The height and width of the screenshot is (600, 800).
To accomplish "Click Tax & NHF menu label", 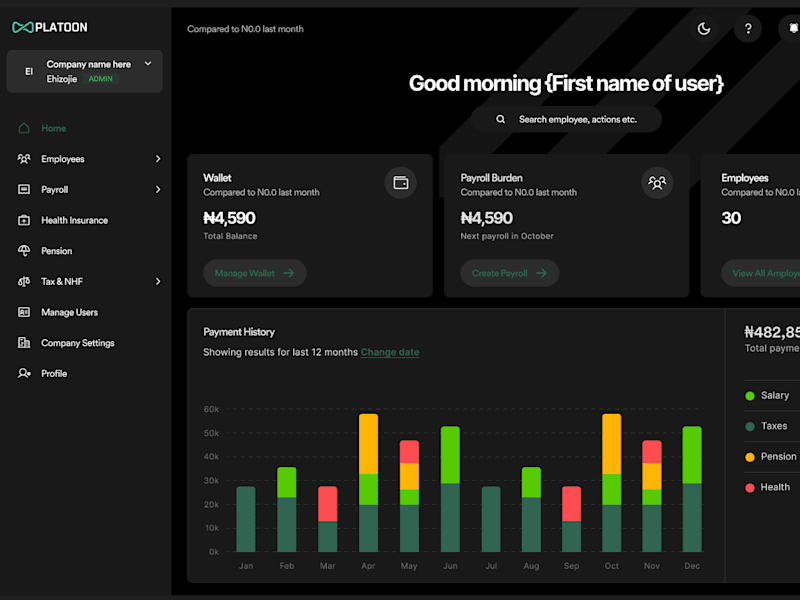I will tap(62, 282).
